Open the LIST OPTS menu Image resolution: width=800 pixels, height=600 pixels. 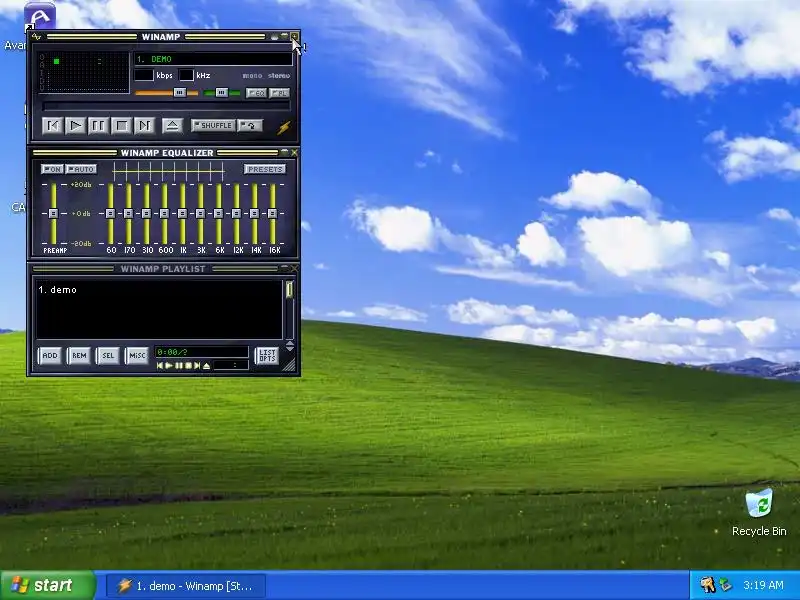click(x=267, y=356)
